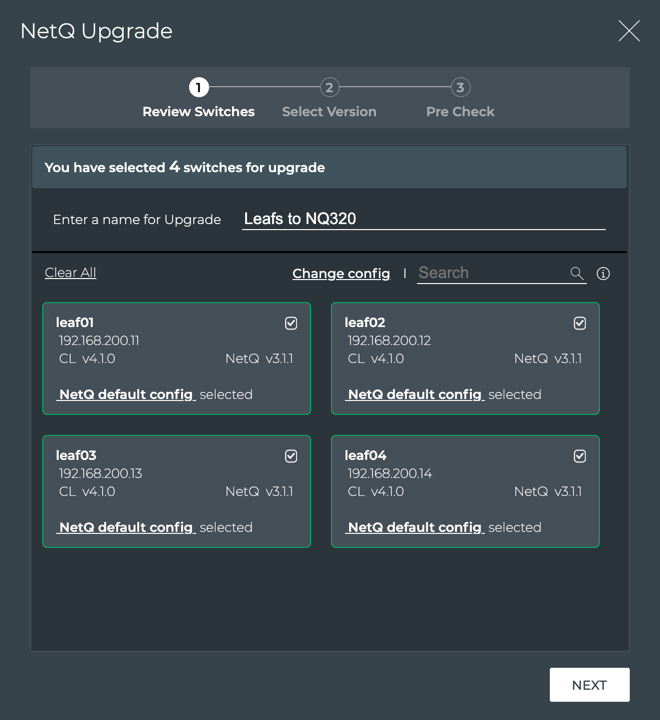
Task: Jump to step 2 Select Version
Action: (x=329, y=88)
